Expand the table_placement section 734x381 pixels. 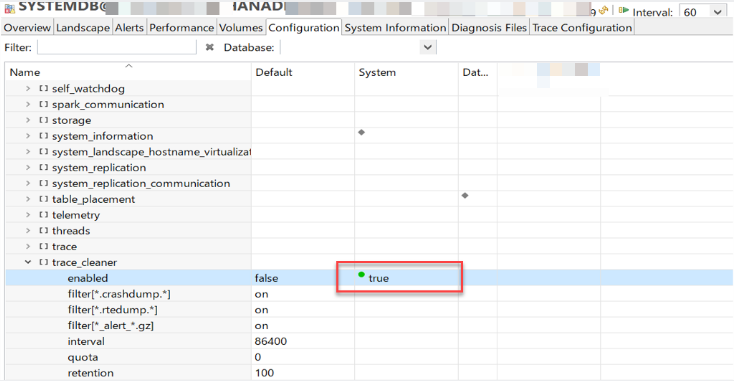pyautogui.click(x=28, y=199)
